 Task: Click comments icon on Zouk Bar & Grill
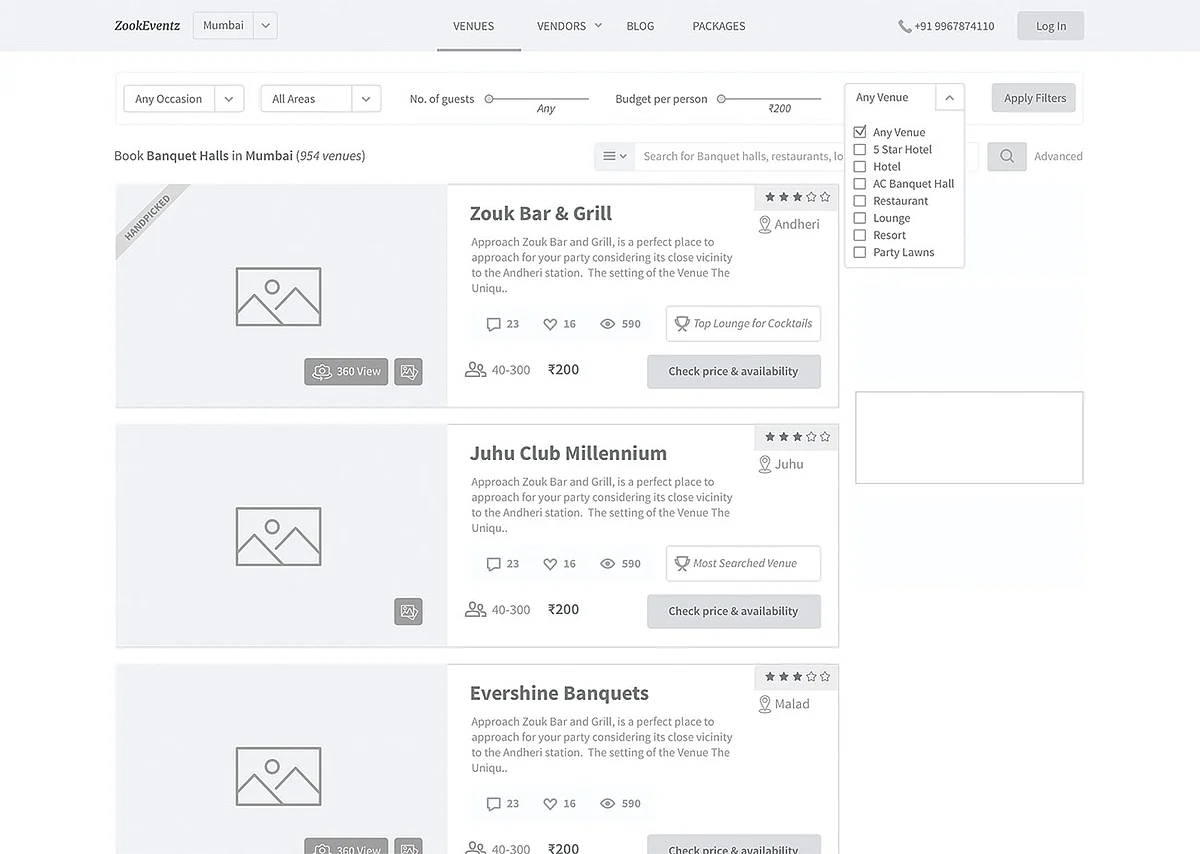click(493, 324)
